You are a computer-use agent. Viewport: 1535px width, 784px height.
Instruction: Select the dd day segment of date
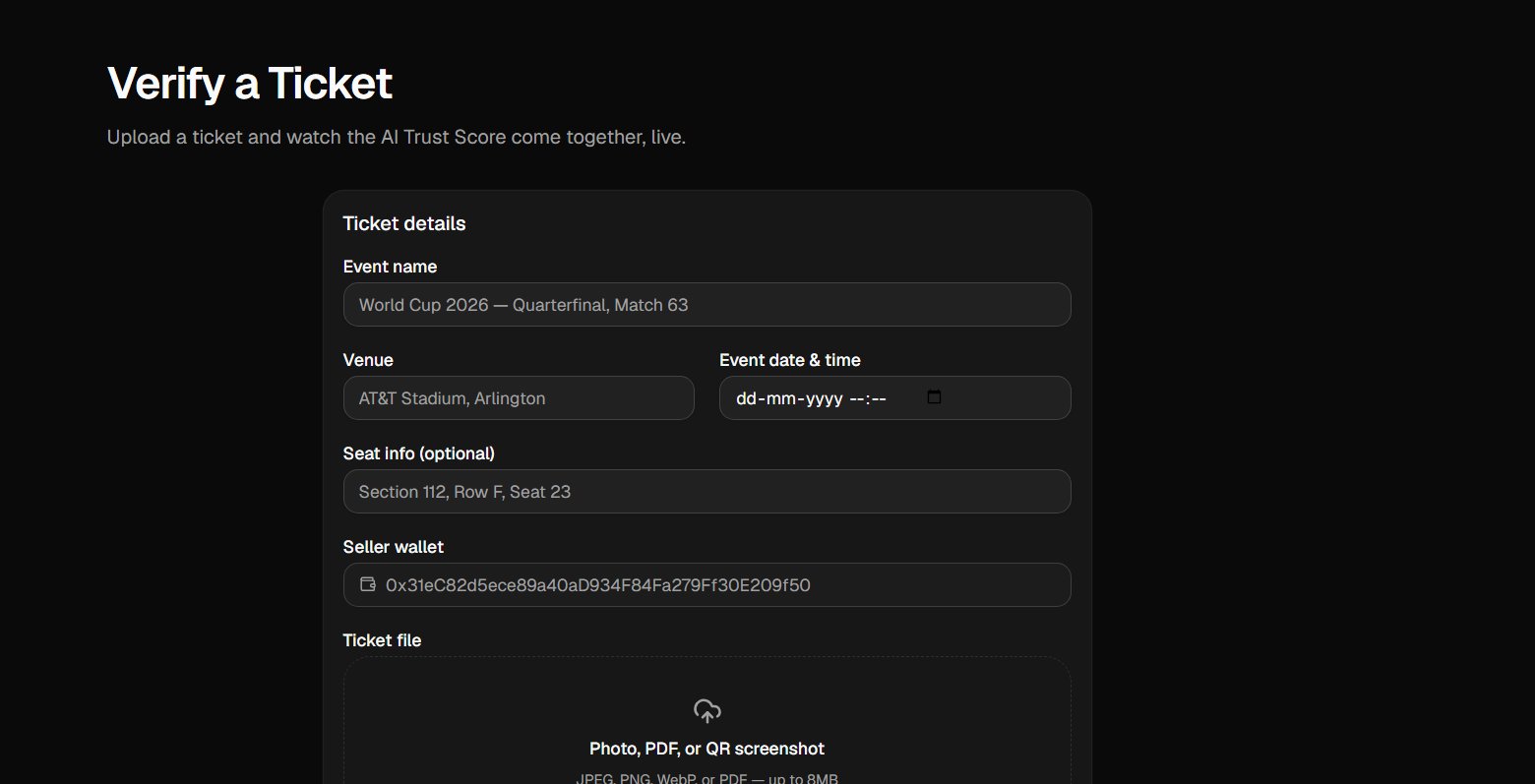[746, 398]
